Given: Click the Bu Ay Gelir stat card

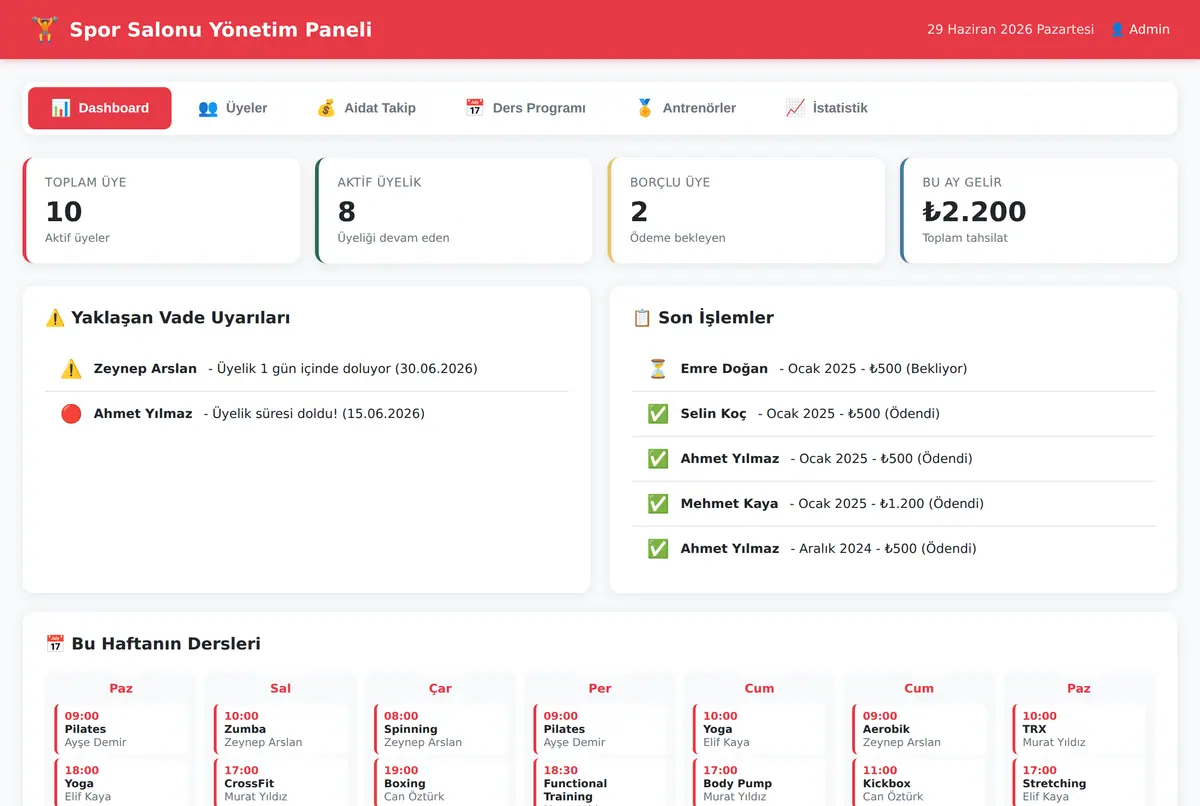Looking at the screenshot, I should click(x=1039, y=210).
